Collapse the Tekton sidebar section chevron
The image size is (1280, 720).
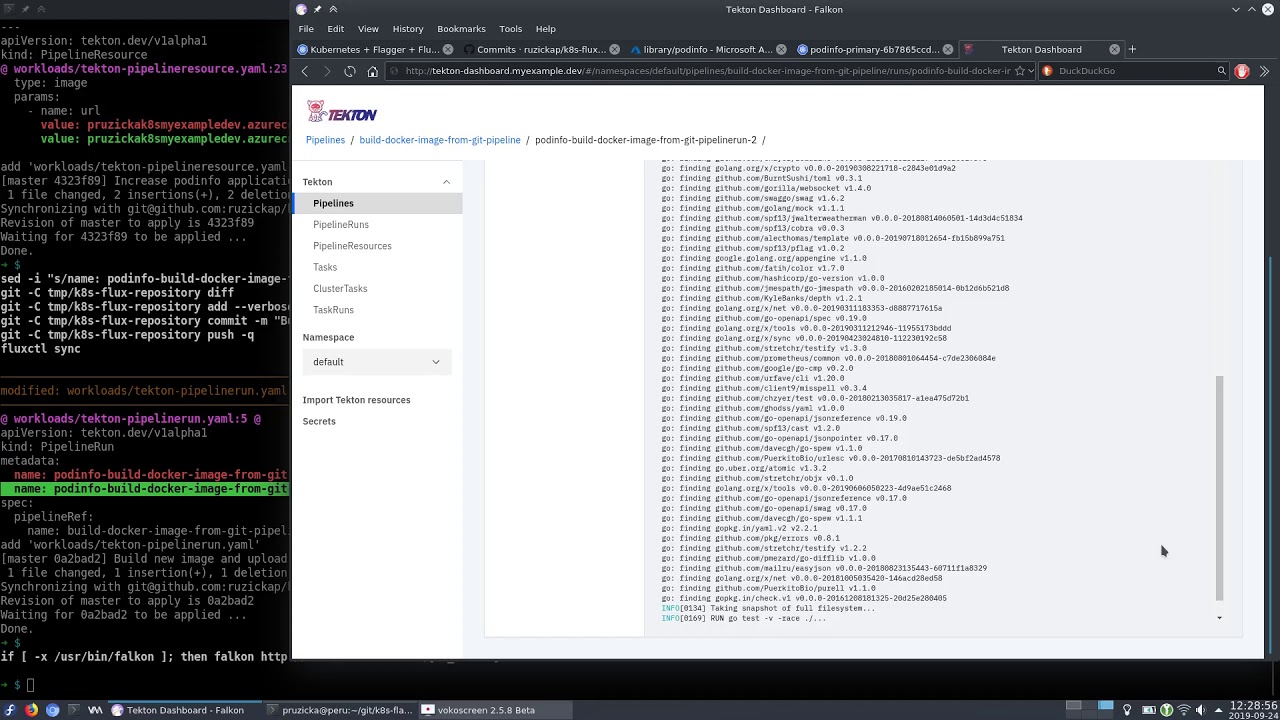pos(446,182)
